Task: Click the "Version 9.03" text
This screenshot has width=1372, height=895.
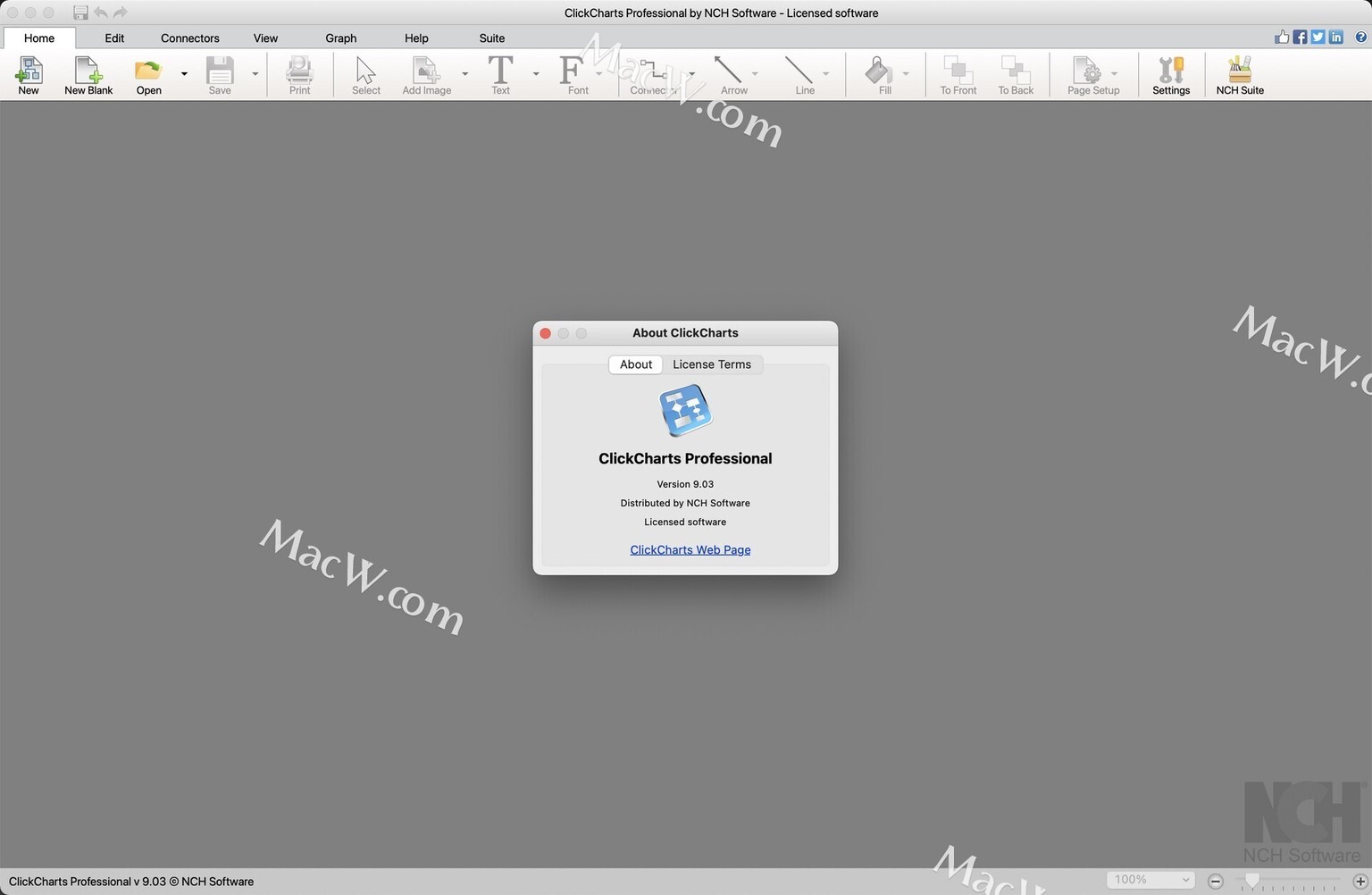Action: click(x=685, y=484)
